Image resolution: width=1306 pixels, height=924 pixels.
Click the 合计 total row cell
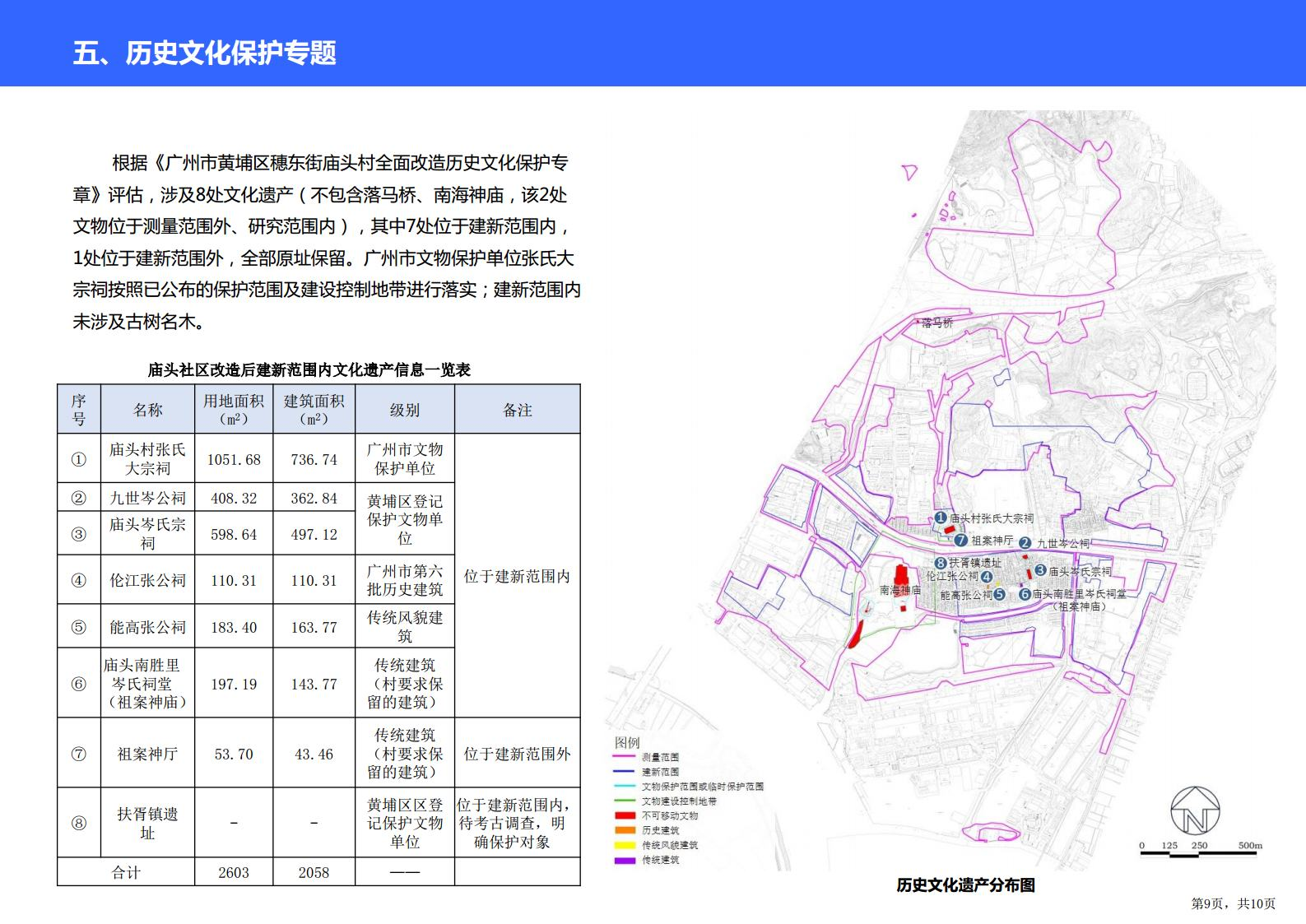click(126, 873)
